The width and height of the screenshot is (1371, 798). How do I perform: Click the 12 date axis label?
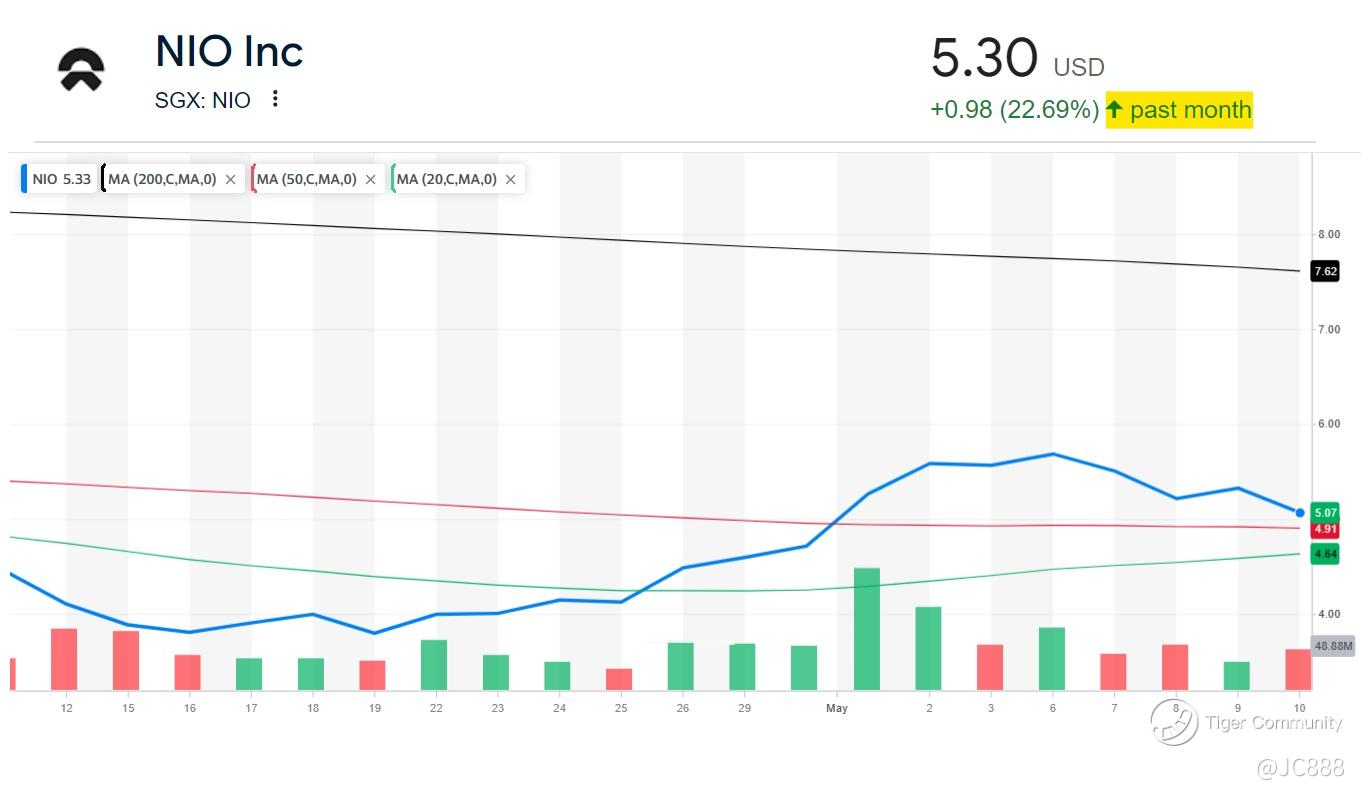(x=66, y=708)
